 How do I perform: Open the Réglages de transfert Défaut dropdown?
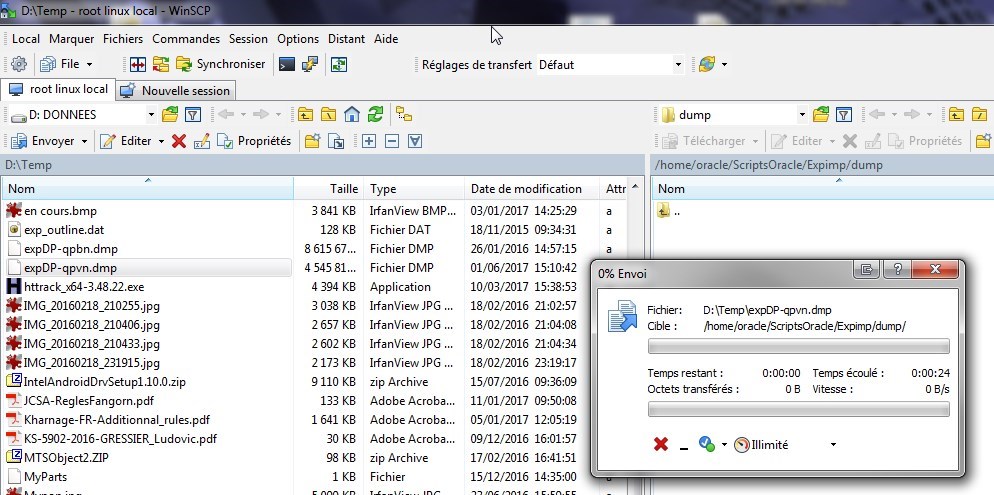click(677, 64)
